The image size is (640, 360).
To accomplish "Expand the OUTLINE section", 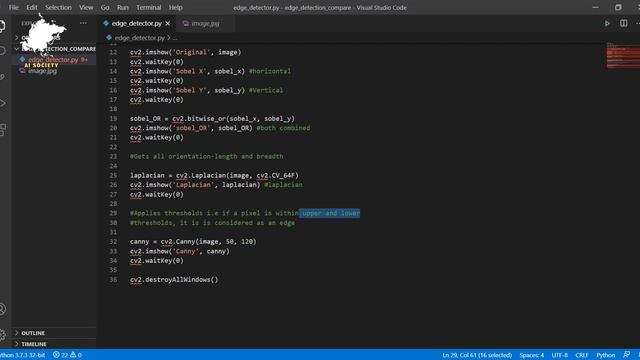I will click(x=54, y=333).
